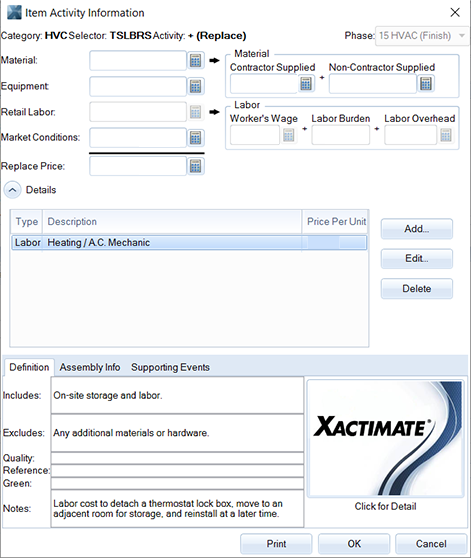This screenshot has width=471, height=558.
Task: Switch to the Definition tab
Action: [x=29, y=367]
